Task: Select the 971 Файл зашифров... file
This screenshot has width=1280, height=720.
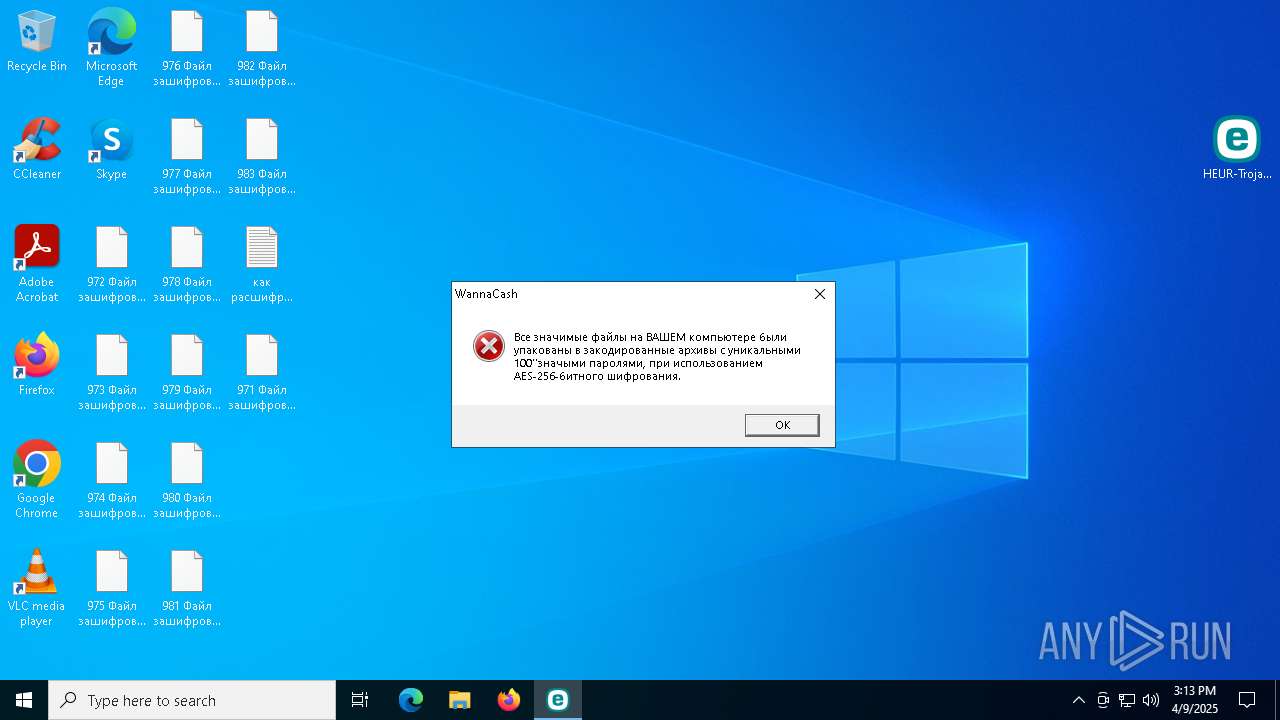Action: tap(262, 372)
